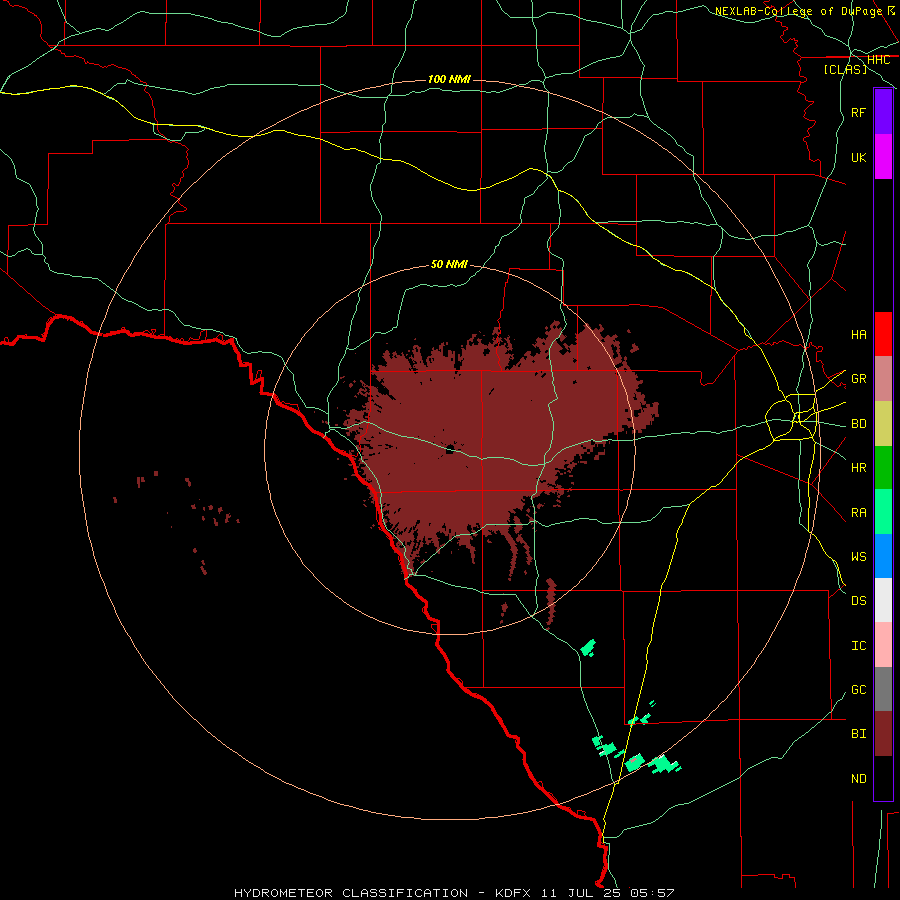Click the HHC product label

point(878,60)
